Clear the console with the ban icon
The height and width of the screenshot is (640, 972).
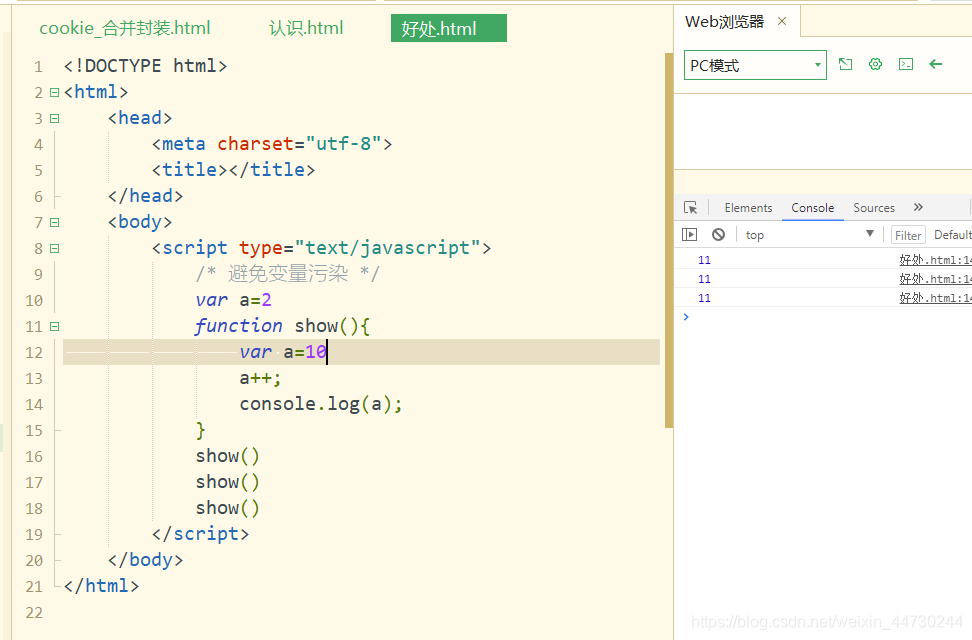718,234
